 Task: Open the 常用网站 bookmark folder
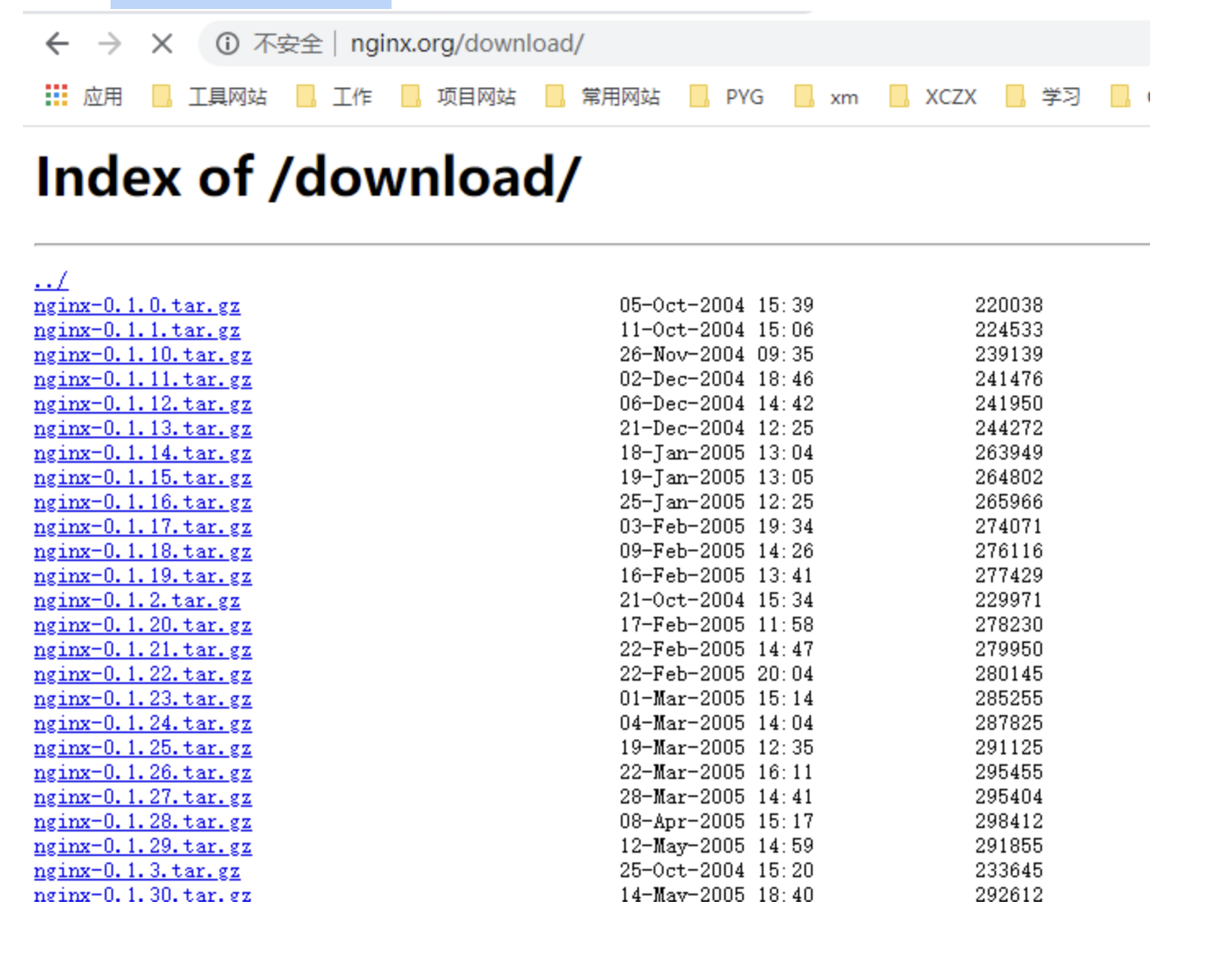coord(603,97)
